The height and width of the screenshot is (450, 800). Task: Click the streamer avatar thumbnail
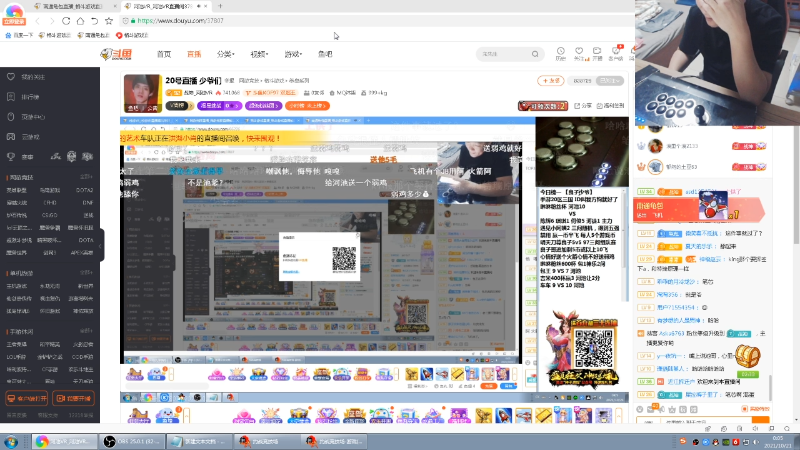(142, 93)
